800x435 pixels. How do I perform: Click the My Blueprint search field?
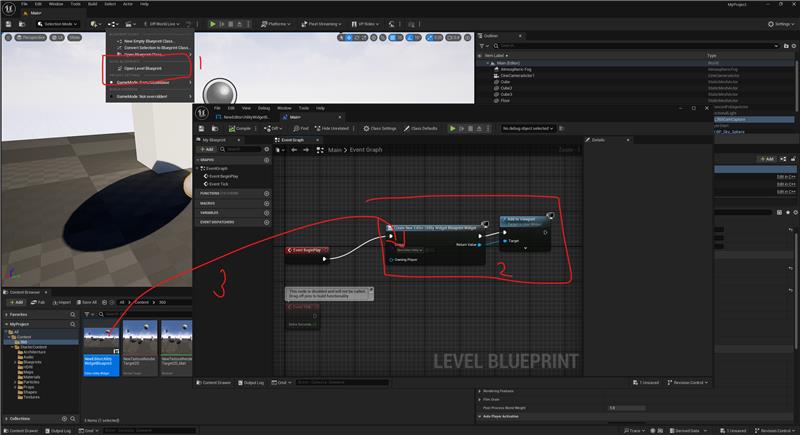pyautogui.click(x=240, y=149)
